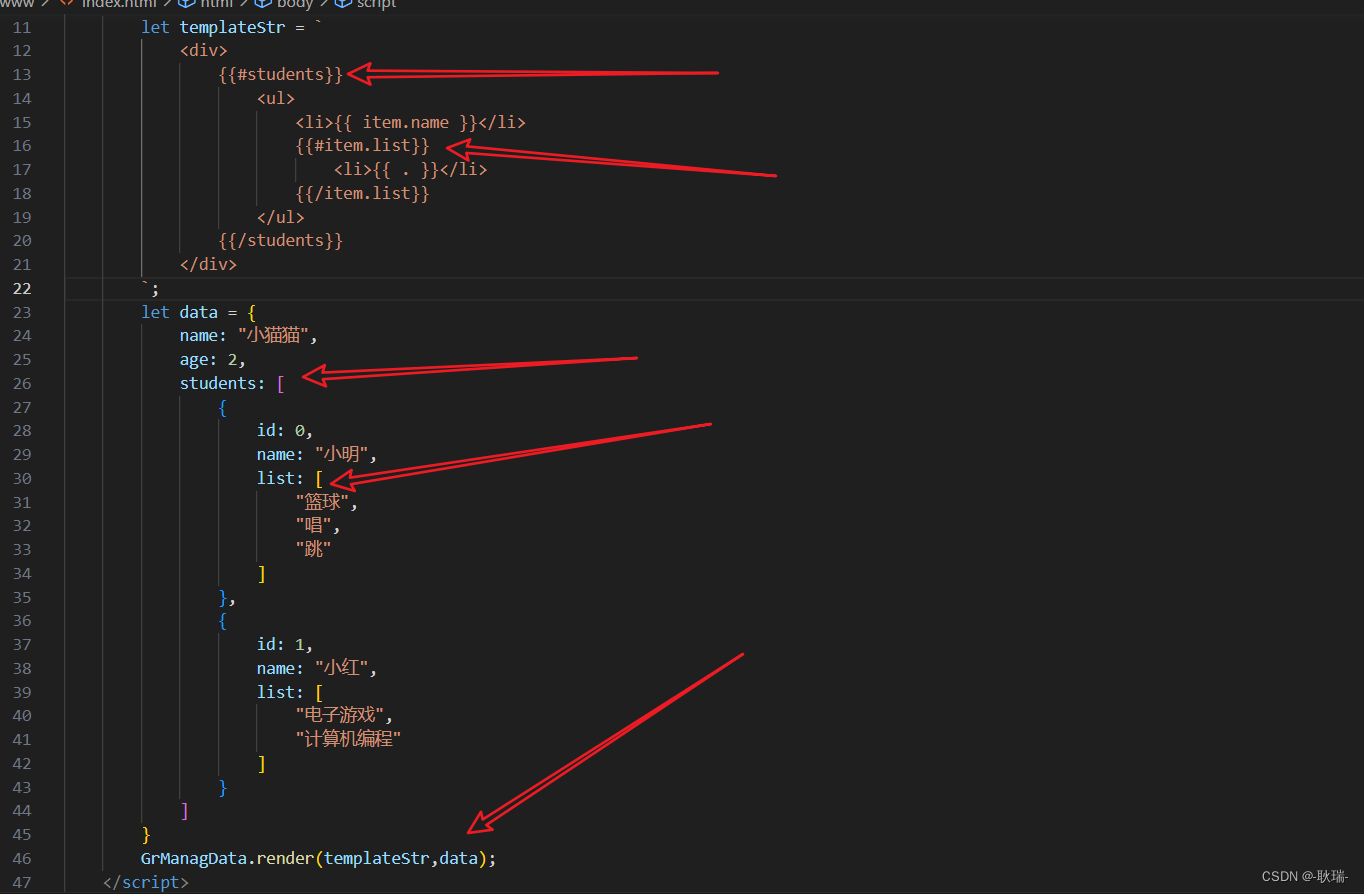
Task: Click the name: "小猫猫" property
Action: tap(249, 335)
